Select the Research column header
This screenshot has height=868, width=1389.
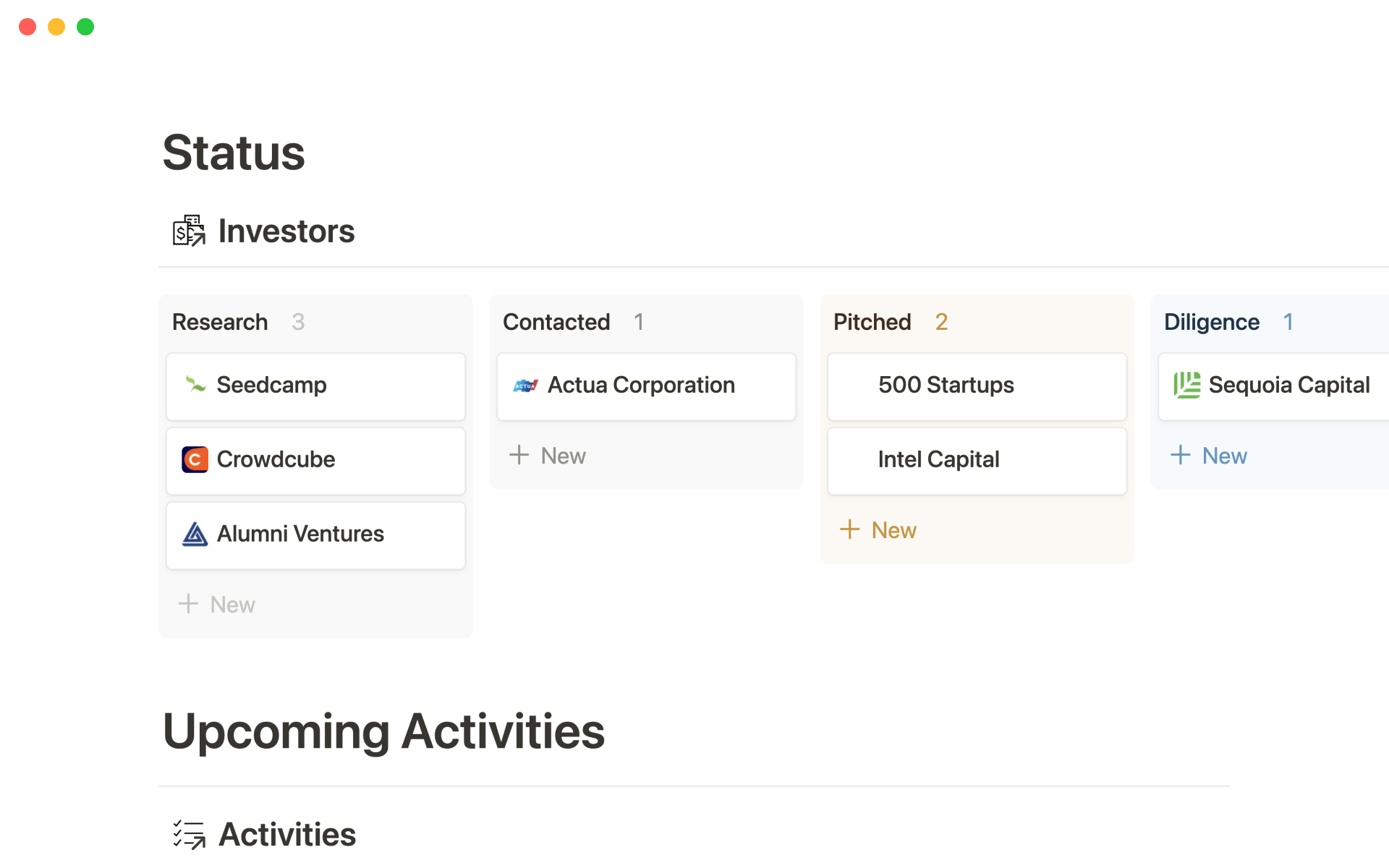click(220, 322)
